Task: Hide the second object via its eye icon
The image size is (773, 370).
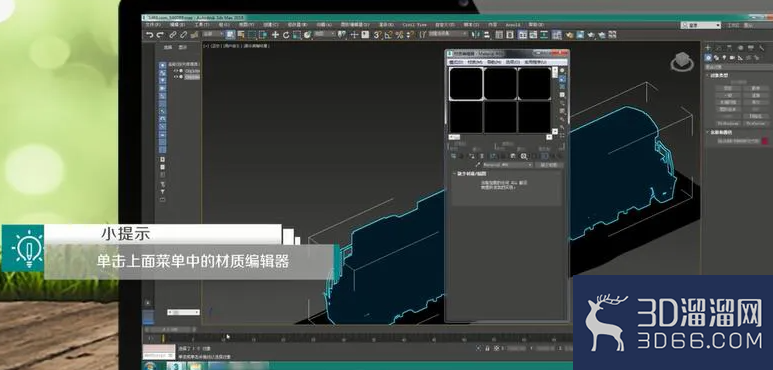Action: click(176, 77)
